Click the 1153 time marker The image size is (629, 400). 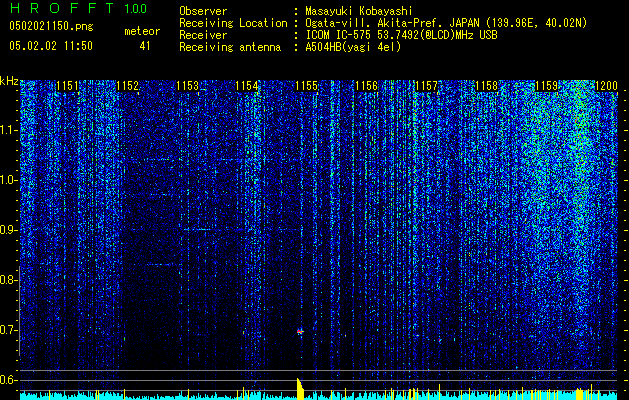[x=187, y=86]
